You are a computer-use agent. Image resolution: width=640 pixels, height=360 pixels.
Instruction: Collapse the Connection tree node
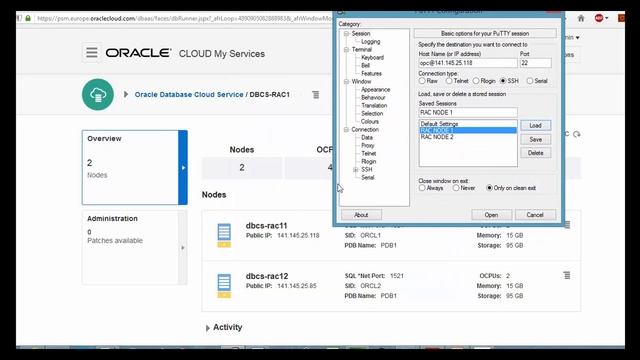pyautogui.click(x=346, y=129)
